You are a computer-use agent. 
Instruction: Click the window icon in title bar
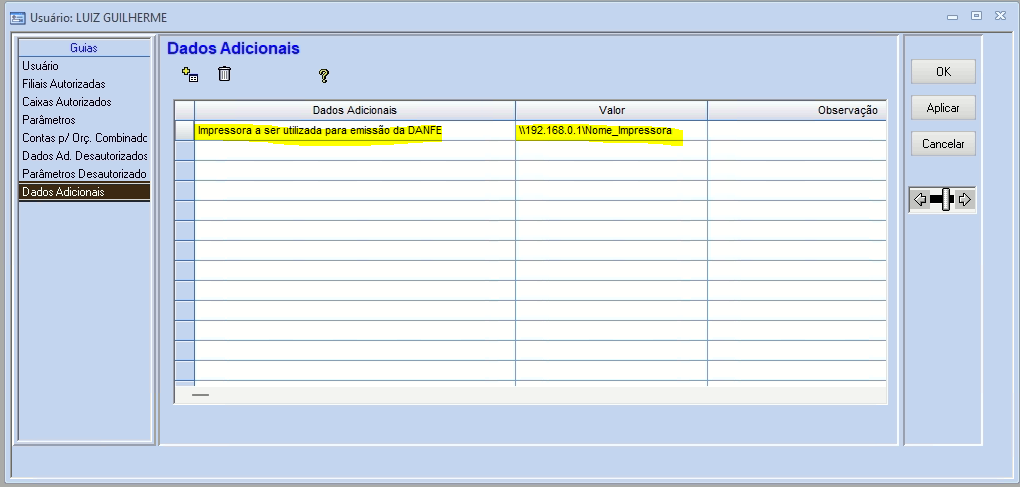(17, 16)
